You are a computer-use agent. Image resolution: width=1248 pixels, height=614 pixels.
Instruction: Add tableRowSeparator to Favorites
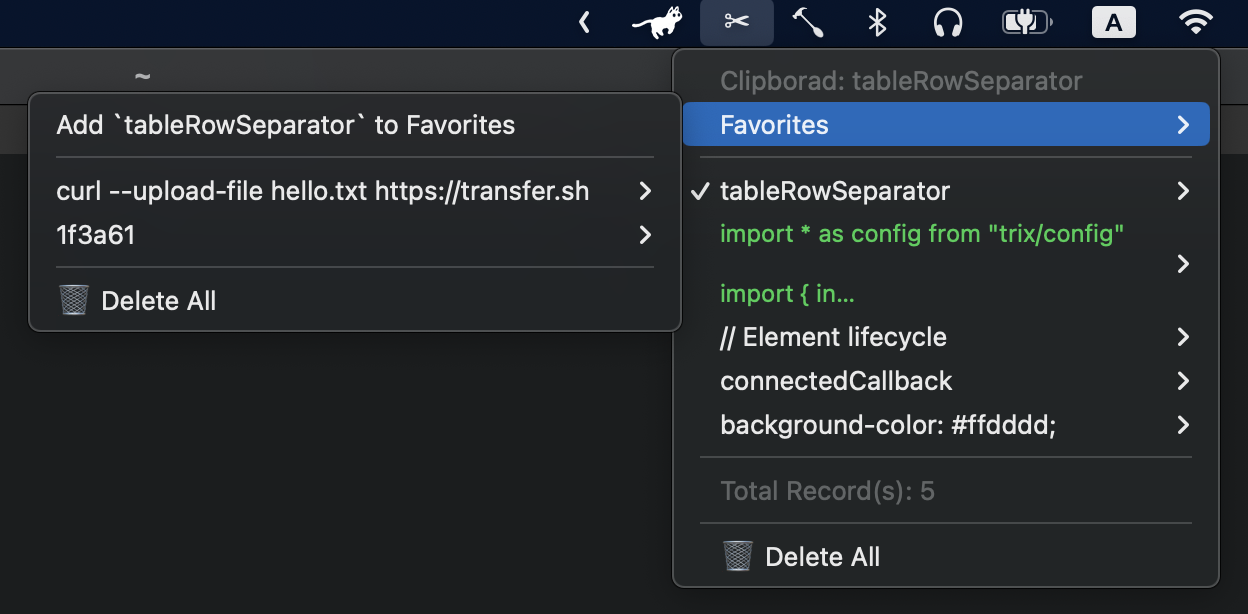[286, 125]
